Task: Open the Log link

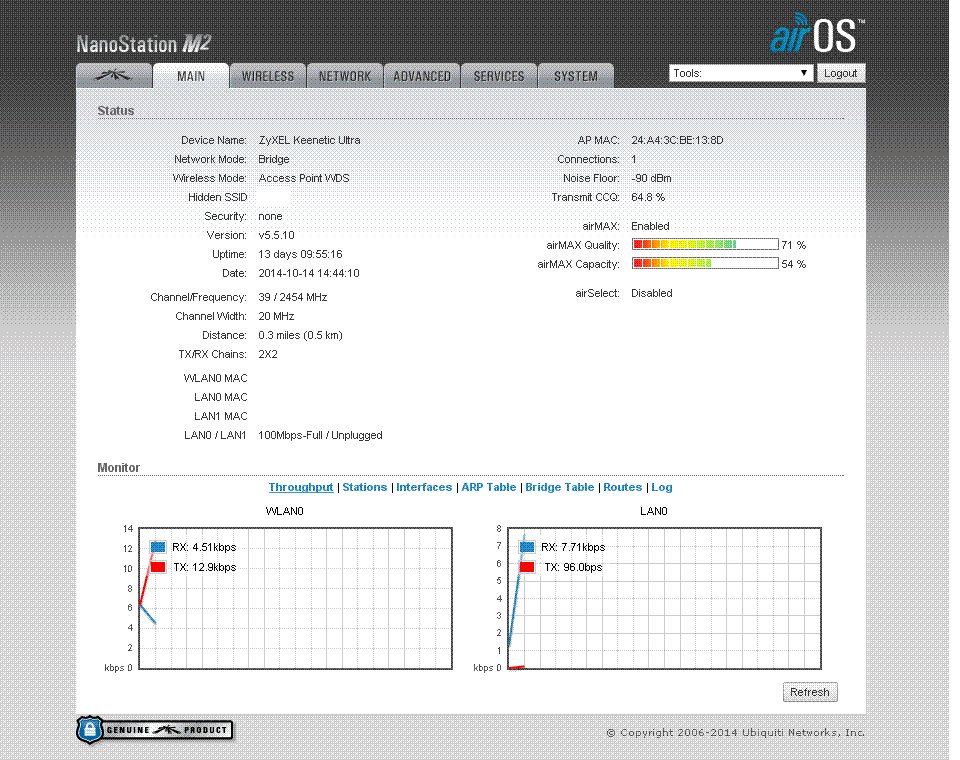Action: click(662, 487)
